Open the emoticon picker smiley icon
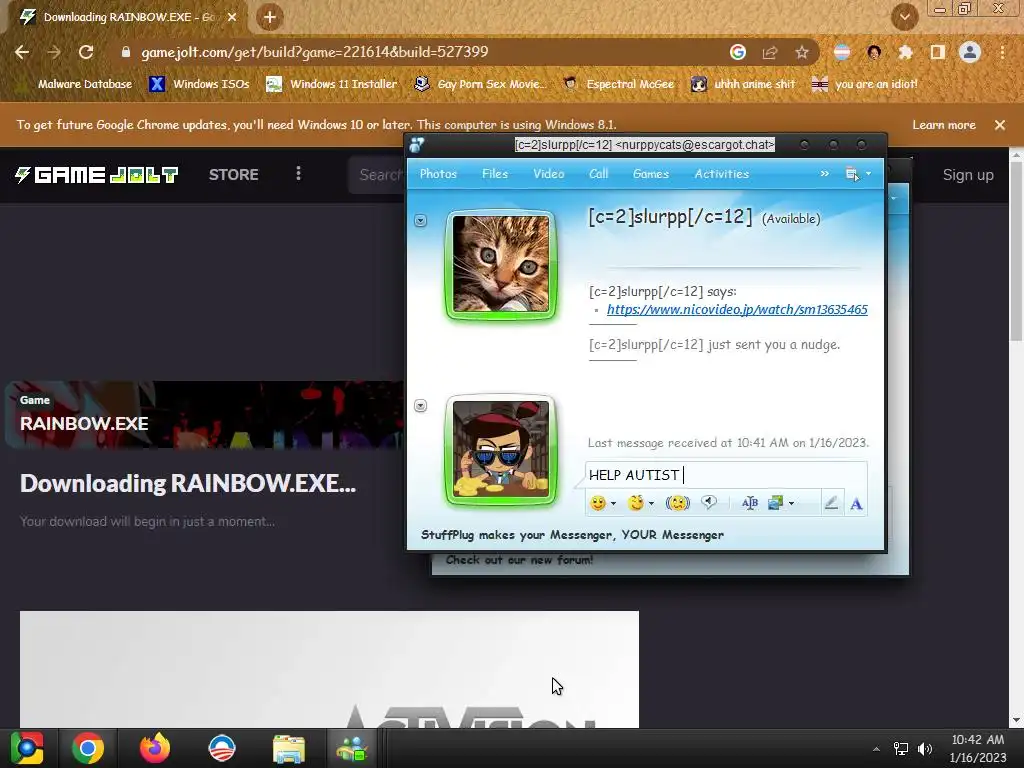Screen dimensions: 1024x768 tap(597, 503)
